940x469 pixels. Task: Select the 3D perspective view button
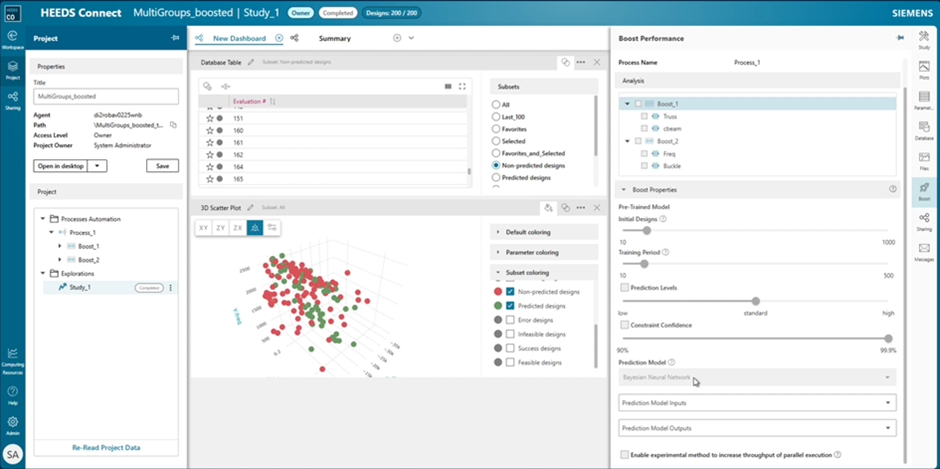point(255,228)
